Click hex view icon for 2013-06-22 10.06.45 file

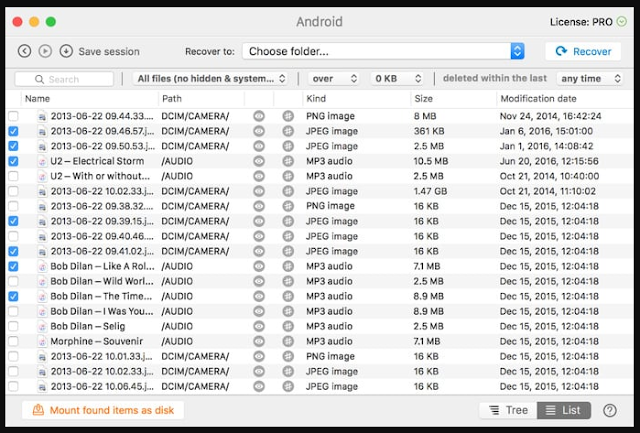(288, 386)
